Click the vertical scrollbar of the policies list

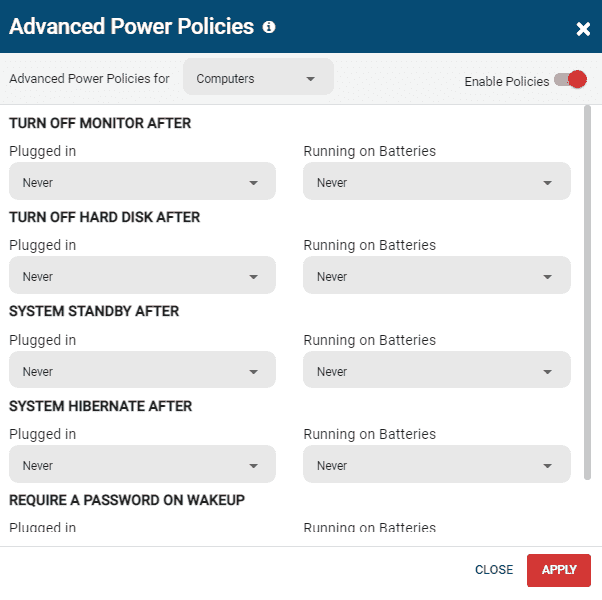point(587,290)
